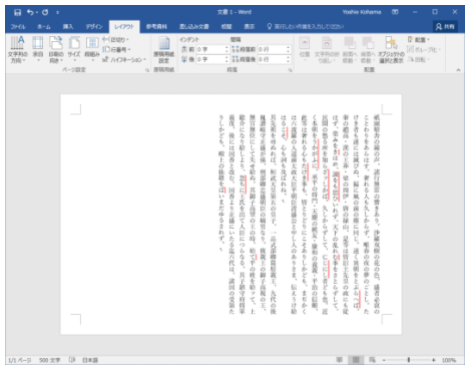Screen dimensions: 469x366
Task: Click the 前面へ移動 bring forward button
Action: [349, 49]
